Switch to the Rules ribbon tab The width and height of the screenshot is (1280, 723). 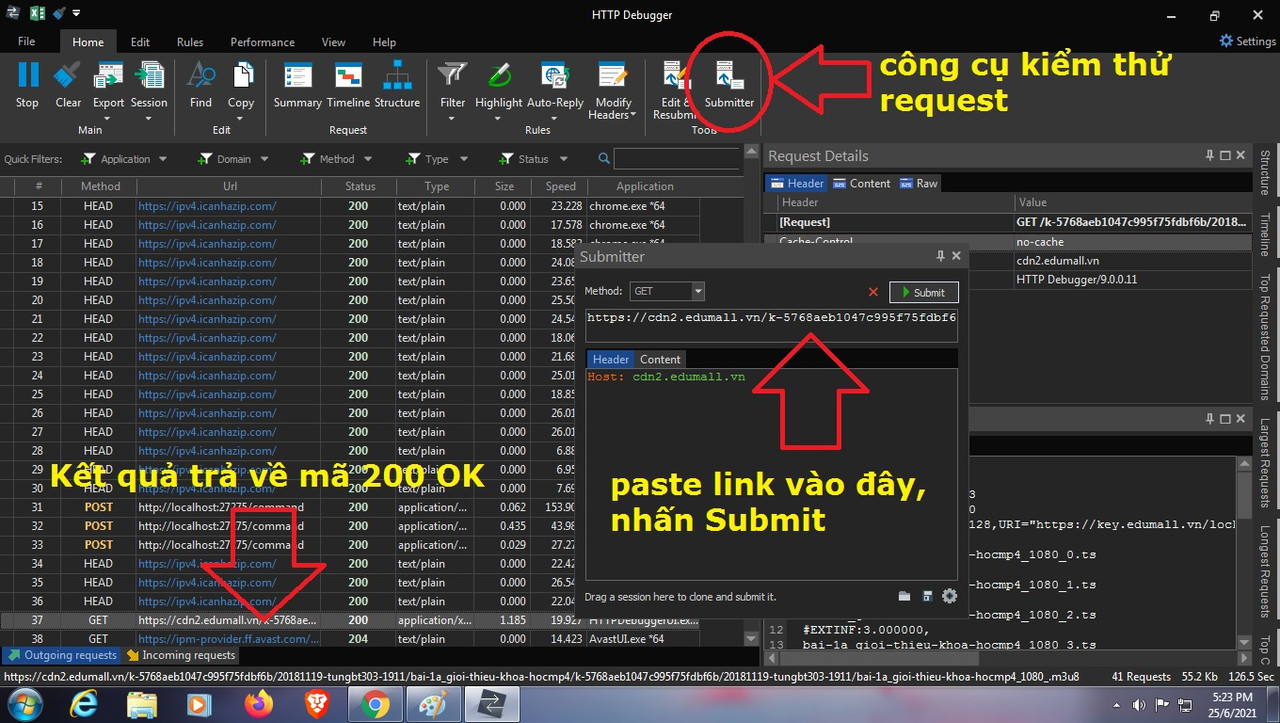coord(190,42)
